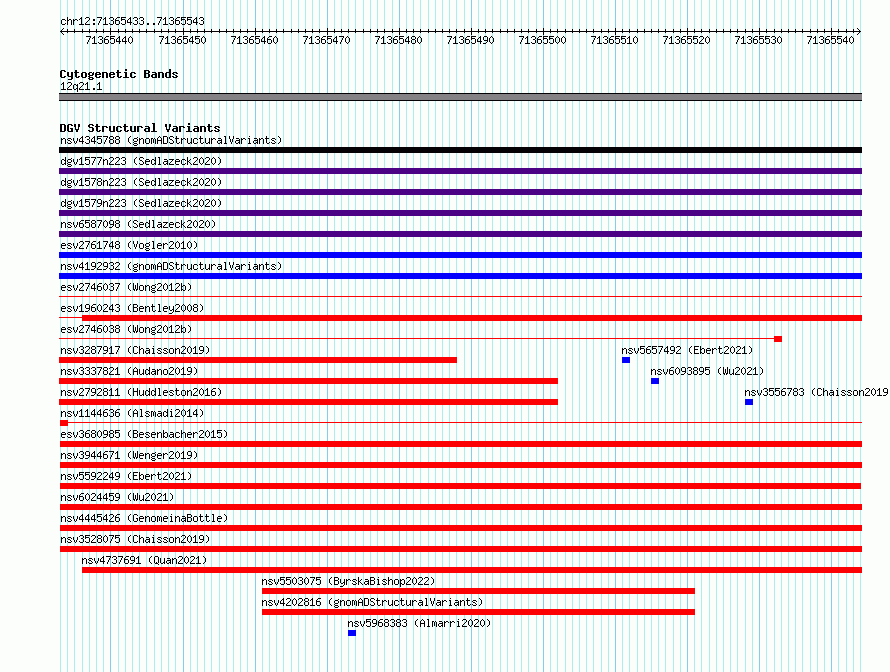890x672 pixels.
Task: Select the red bar under nsv2792811
Action: pos(308,402)
